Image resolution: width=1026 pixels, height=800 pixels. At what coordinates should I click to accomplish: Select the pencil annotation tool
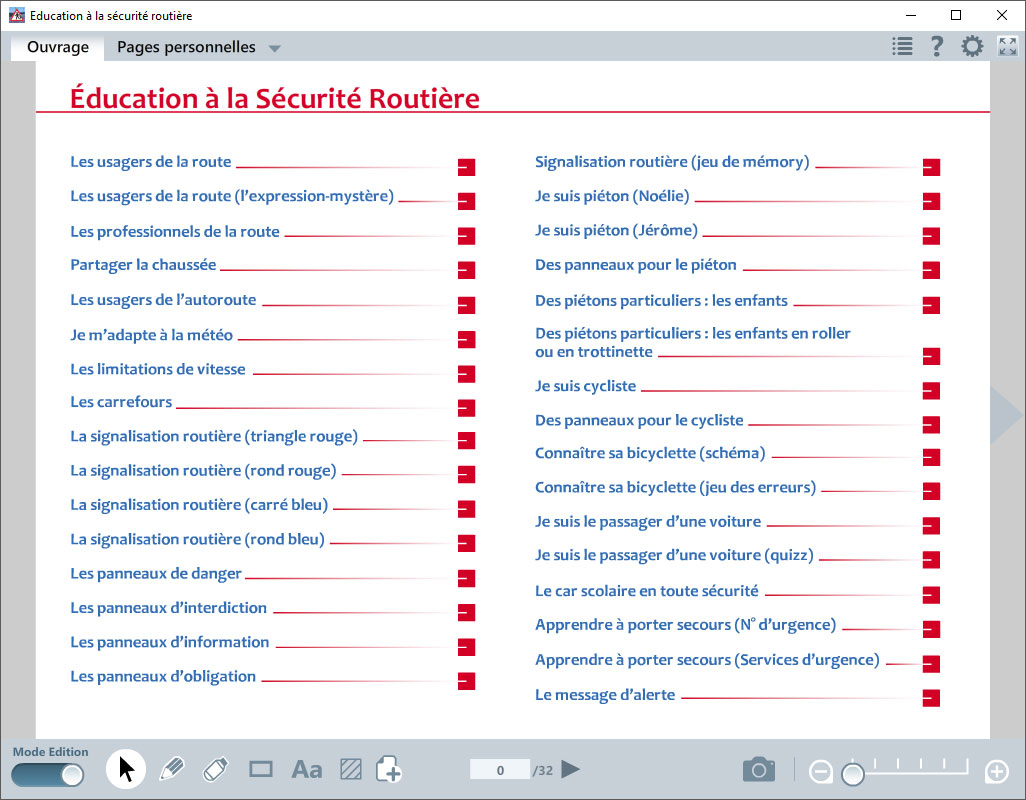tap(172, 769)
